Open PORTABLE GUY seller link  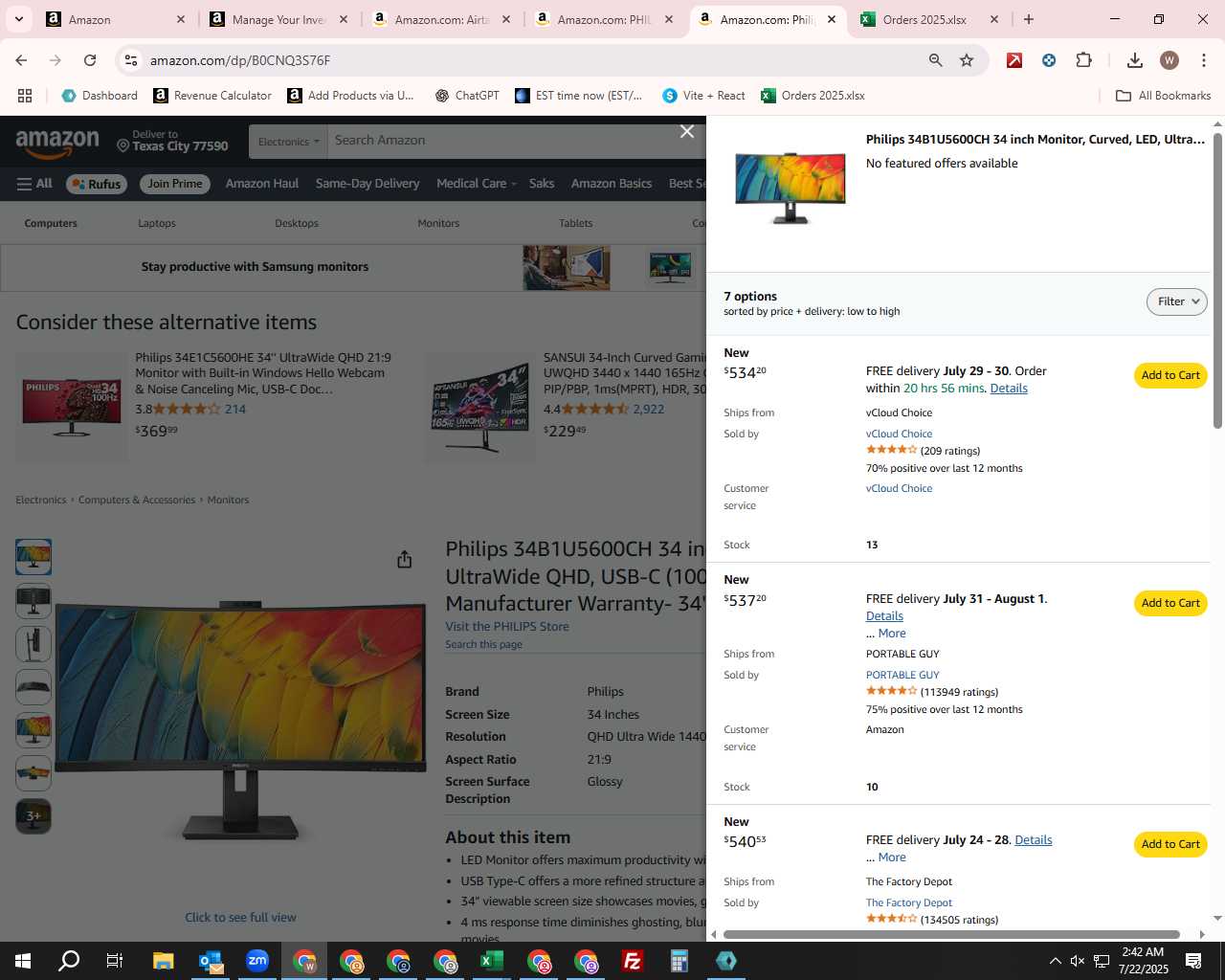coord(902,675)
